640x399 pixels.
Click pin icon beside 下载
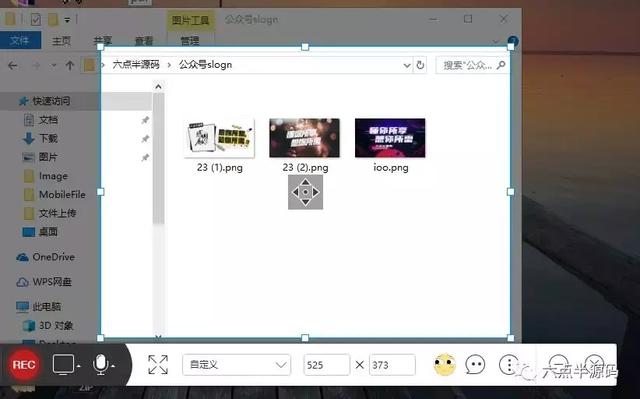coord(145,139)
